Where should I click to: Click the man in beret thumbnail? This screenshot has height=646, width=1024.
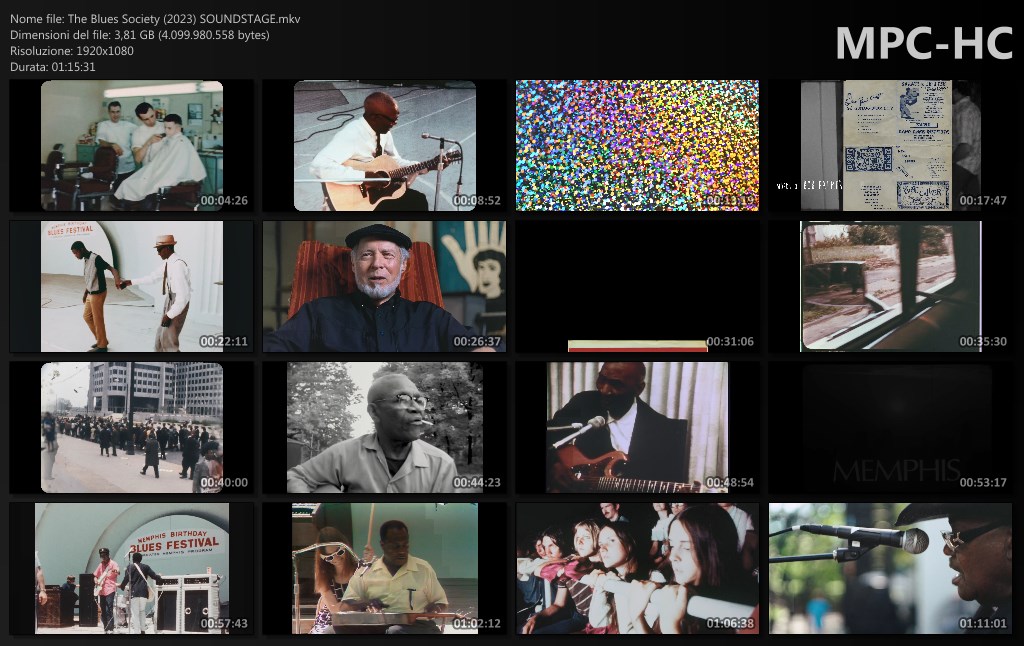click(x=384, y=287)
